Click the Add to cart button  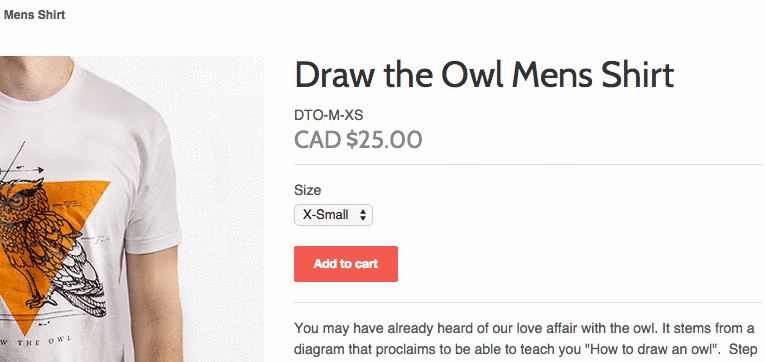(x=346, y=264)
